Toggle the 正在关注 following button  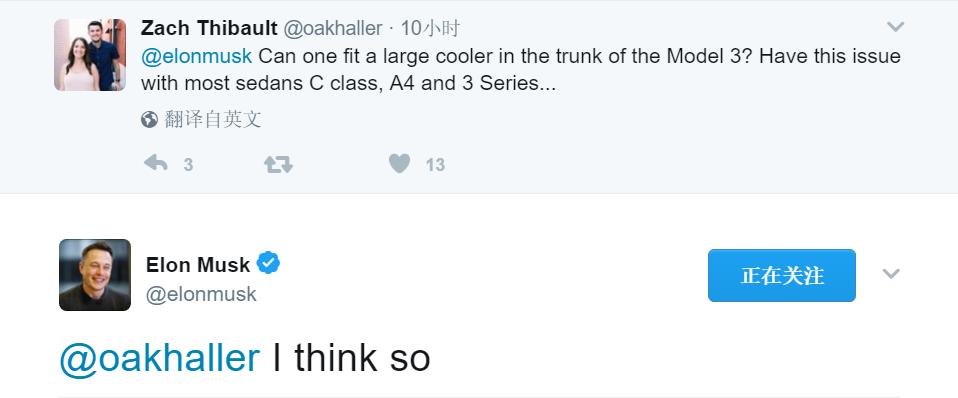coord(781,275)
